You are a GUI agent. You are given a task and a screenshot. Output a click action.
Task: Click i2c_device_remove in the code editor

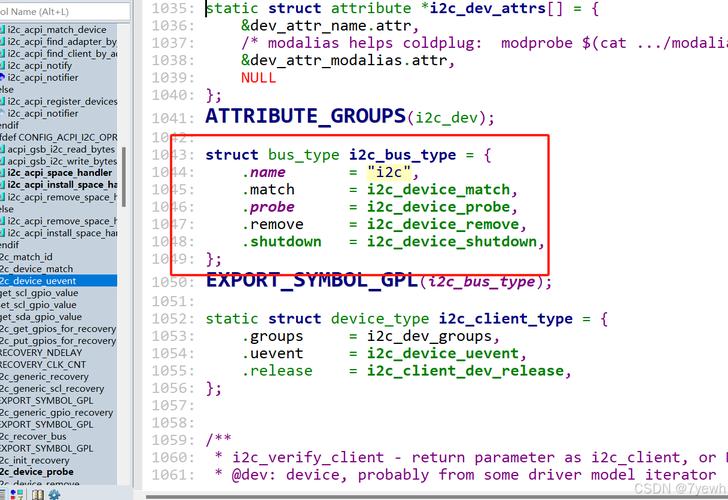click(x=443, y=224)
